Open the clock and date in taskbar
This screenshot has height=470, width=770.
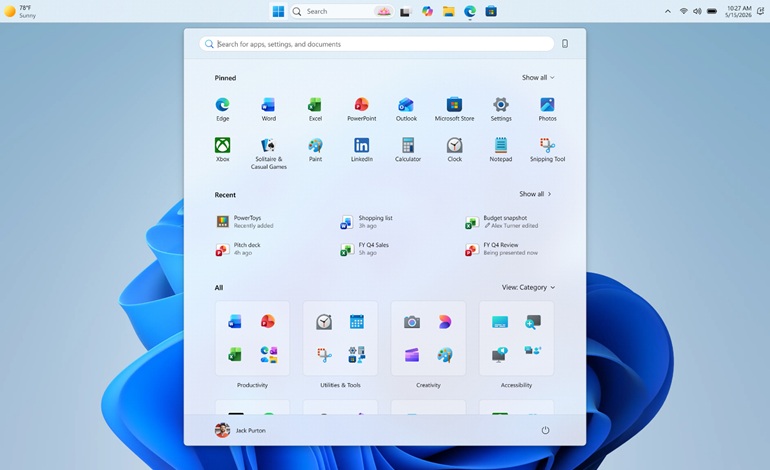739,11
